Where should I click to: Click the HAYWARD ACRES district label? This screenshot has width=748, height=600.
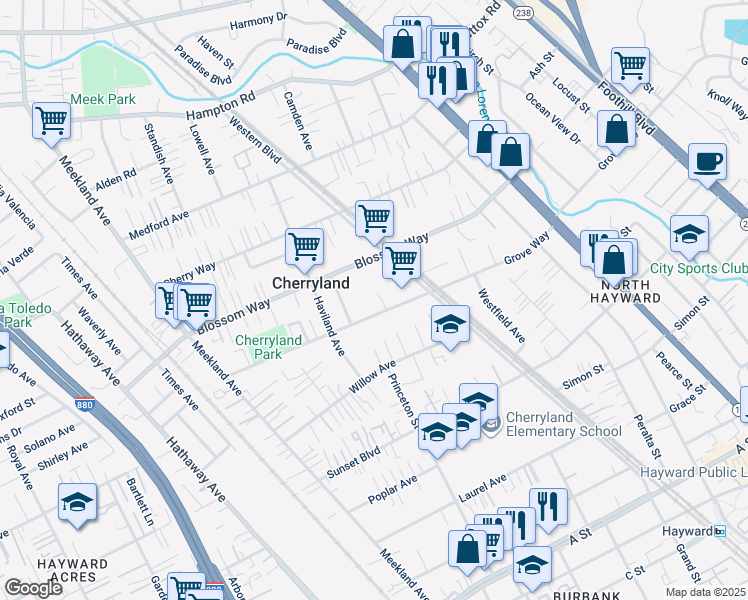pyautogui.click(x=73, y=570)
